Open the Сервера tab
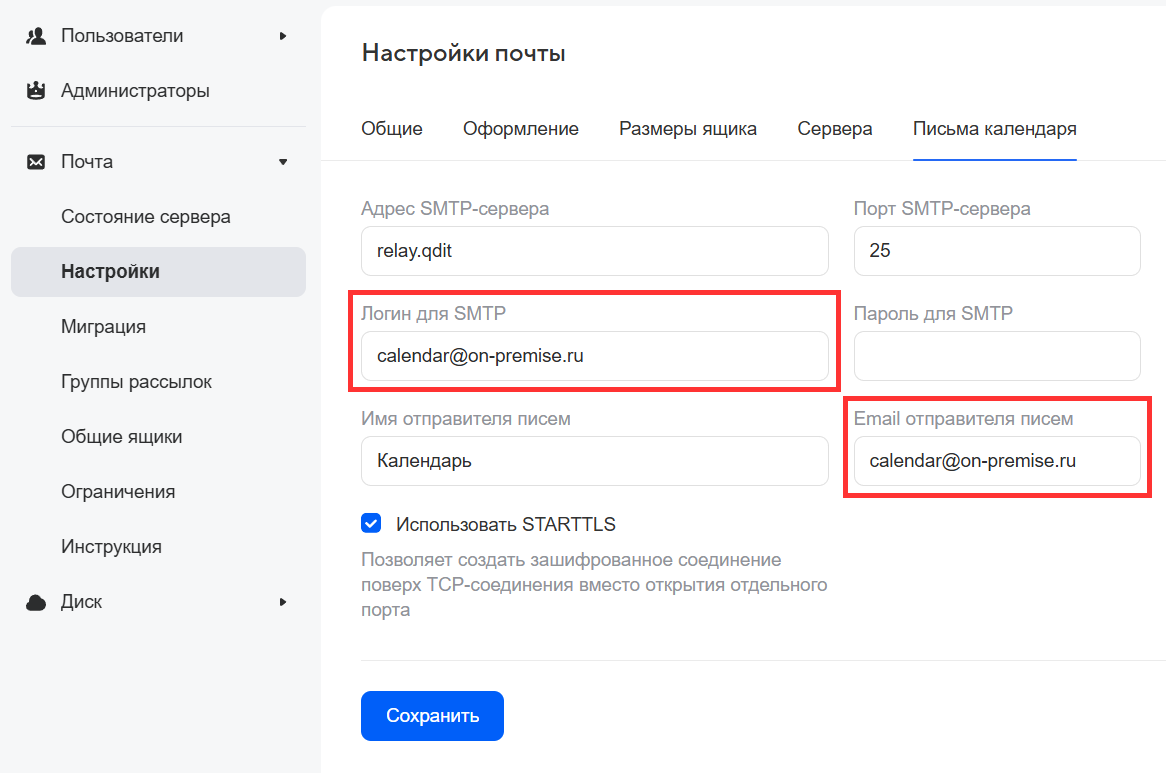This screenshot has height=773, width=1166. 834,129
